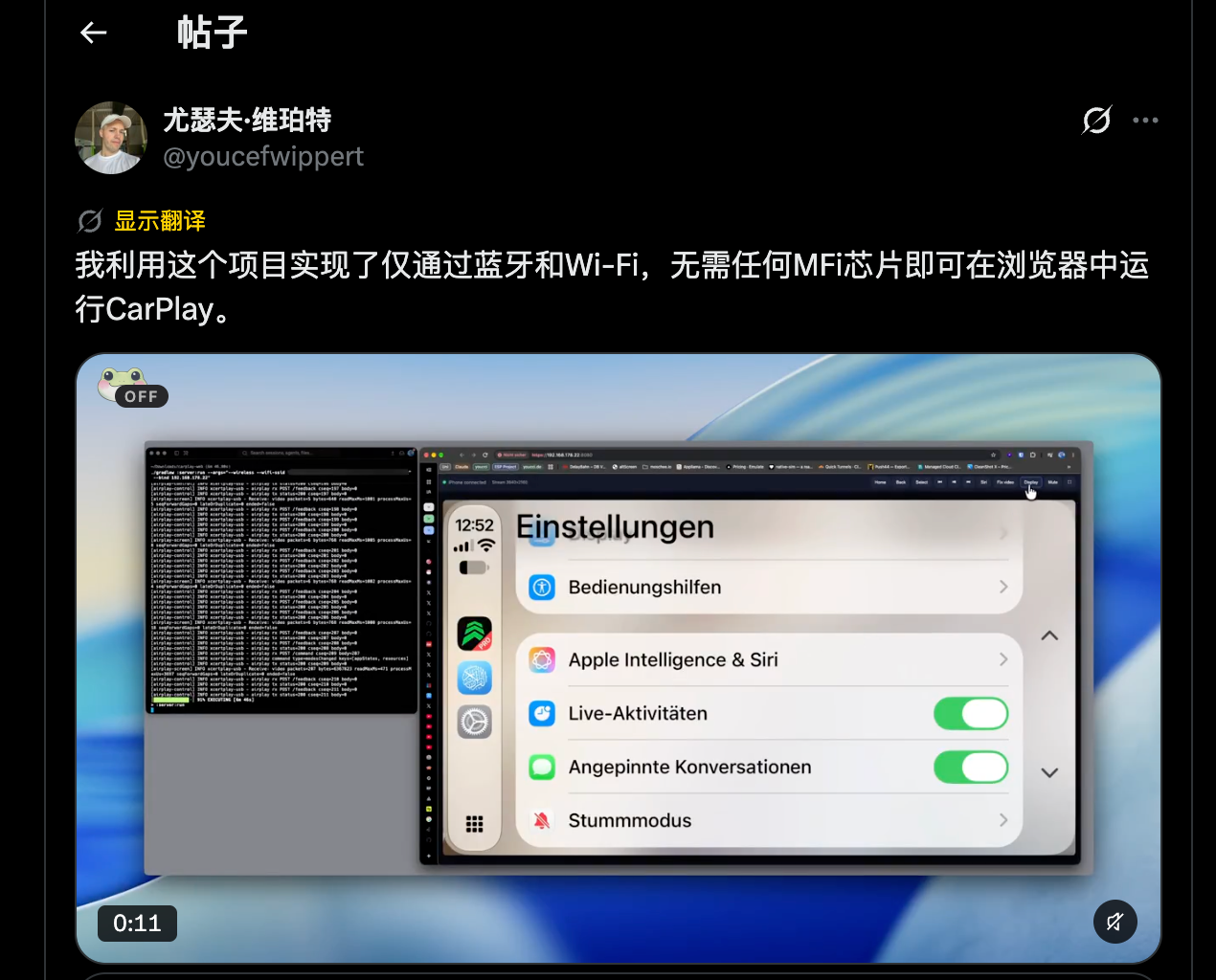Click the post text about CarPlay and MFi
The image size is (1216, 980).
coord(612,286)
